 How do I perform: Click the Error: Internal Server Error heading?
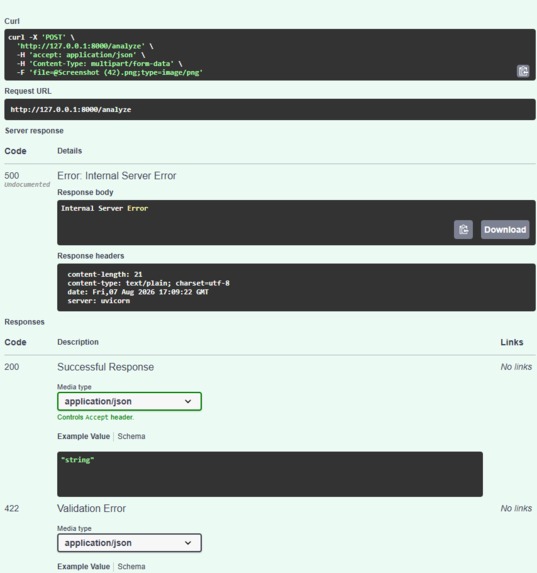pos(117,176)
